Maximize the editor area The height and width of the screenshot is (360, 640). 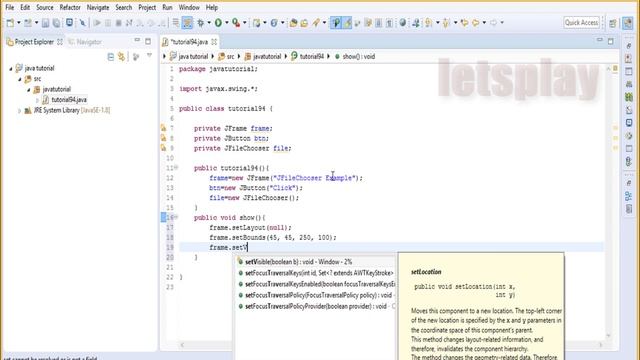pyautogui.click(x=611, y=41)
